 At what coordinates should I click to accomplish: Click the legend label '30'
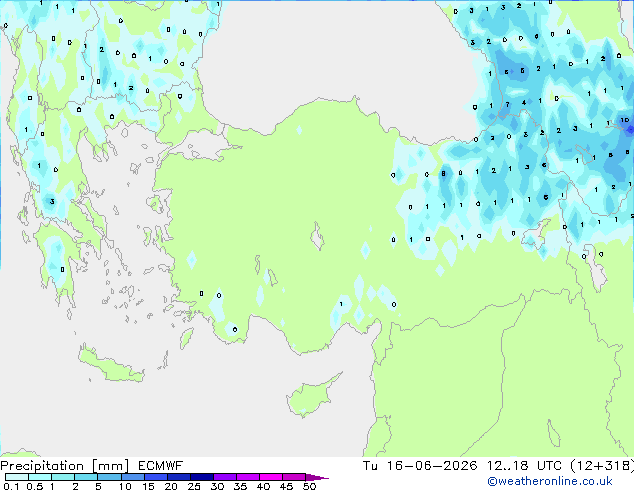(218, 486)
